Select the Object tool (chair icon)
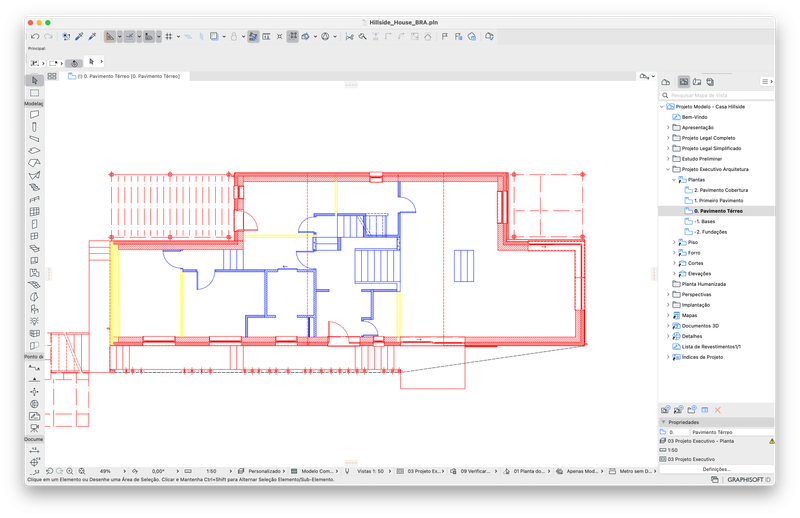The width and height of the screenshot is (800, 518). click(x=34, y=309)
